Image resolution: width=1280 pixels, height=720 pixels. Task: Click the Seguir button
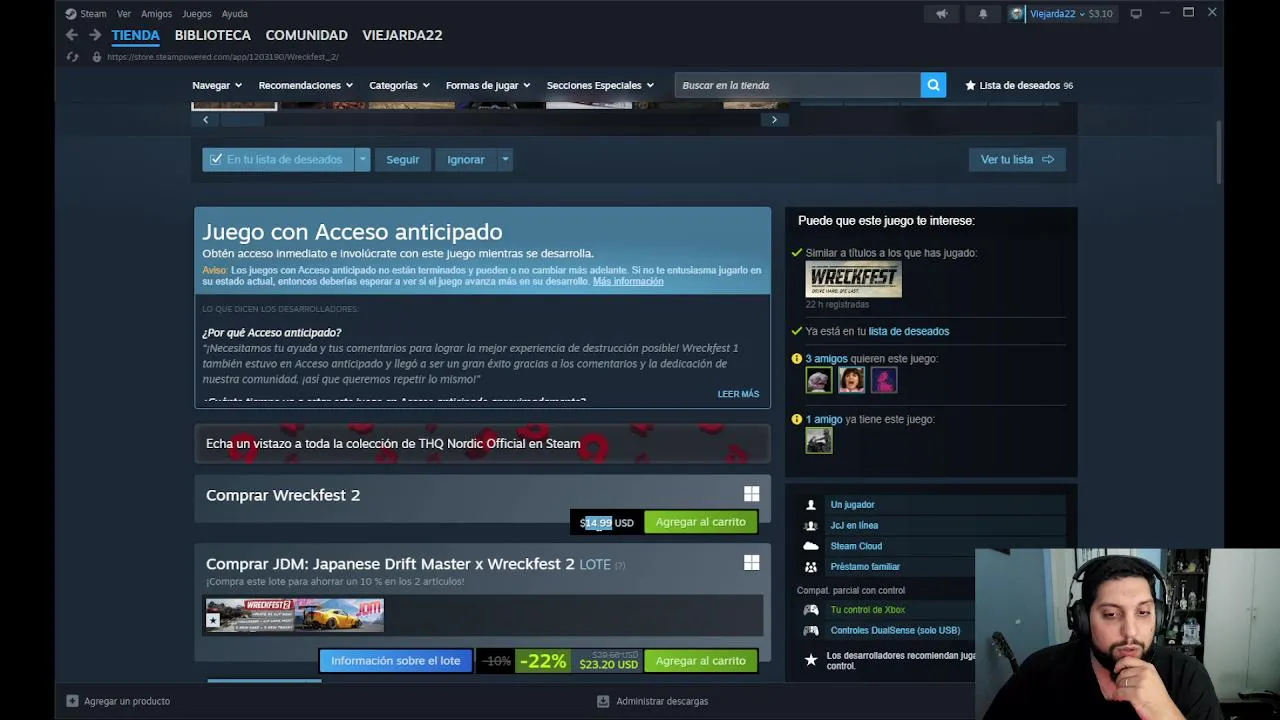coord(403,159)
